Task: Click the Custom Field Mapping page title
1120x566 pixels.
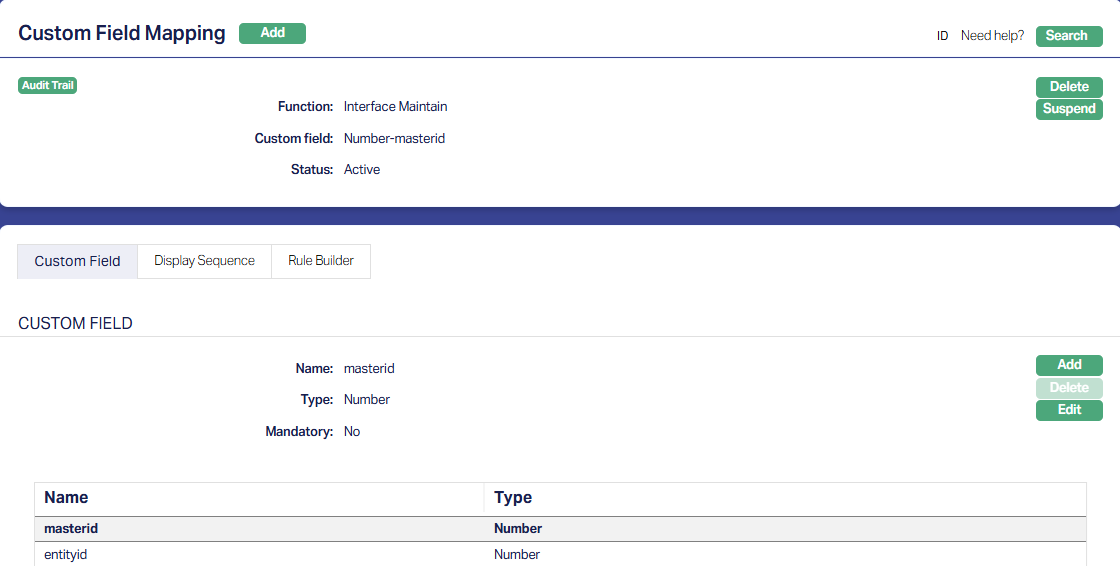Action: pyautogui.click(x=122, y=33)
